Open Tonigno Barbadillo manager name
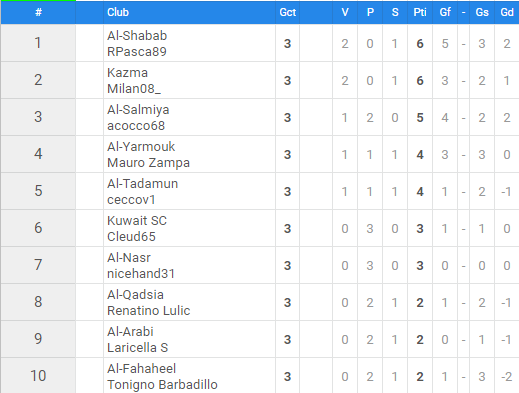Viewport: 519px width, 393px height. pyautogui.click(x=162, y=385)
